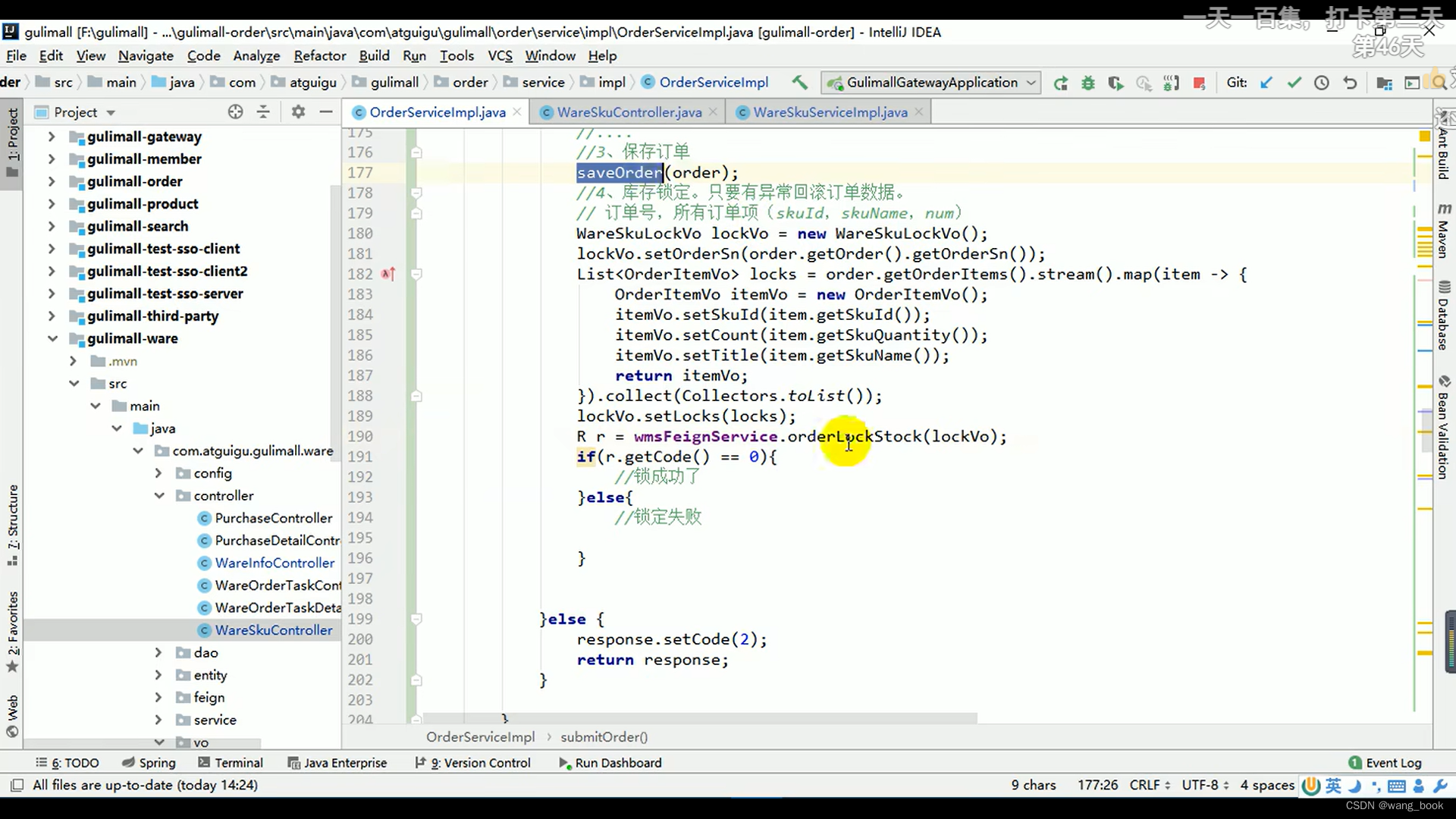Click the locate file crosshair icon

tap(236, 112)
